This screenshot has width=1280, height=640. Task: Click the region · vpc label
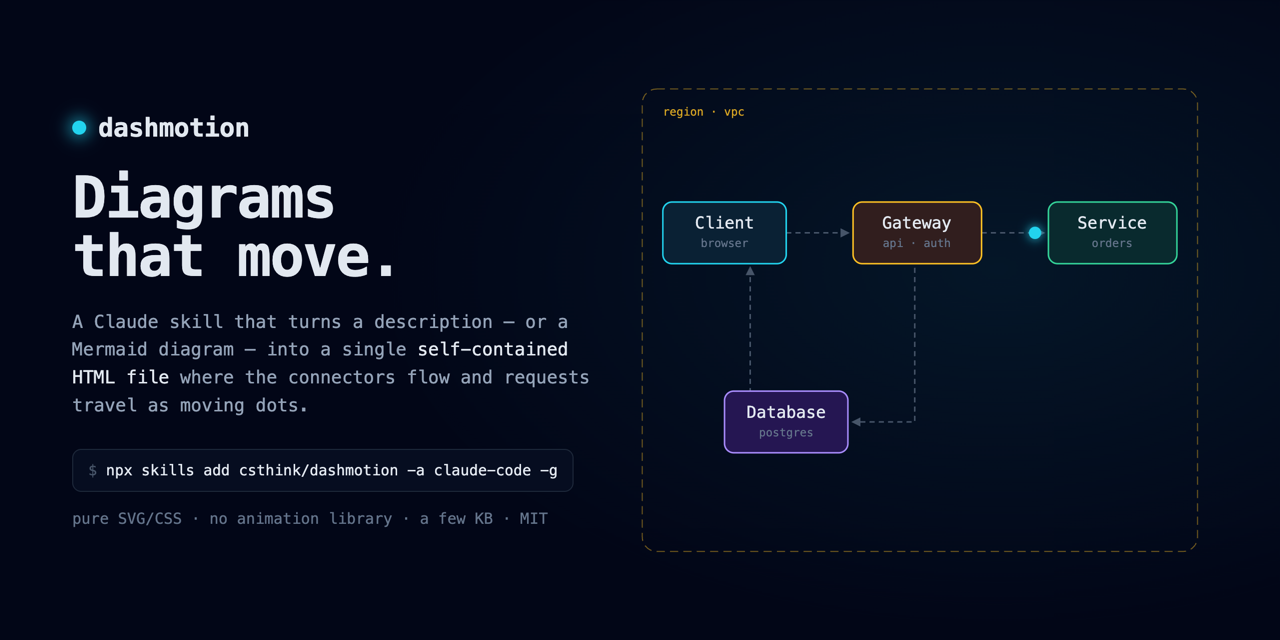point(704,112)
